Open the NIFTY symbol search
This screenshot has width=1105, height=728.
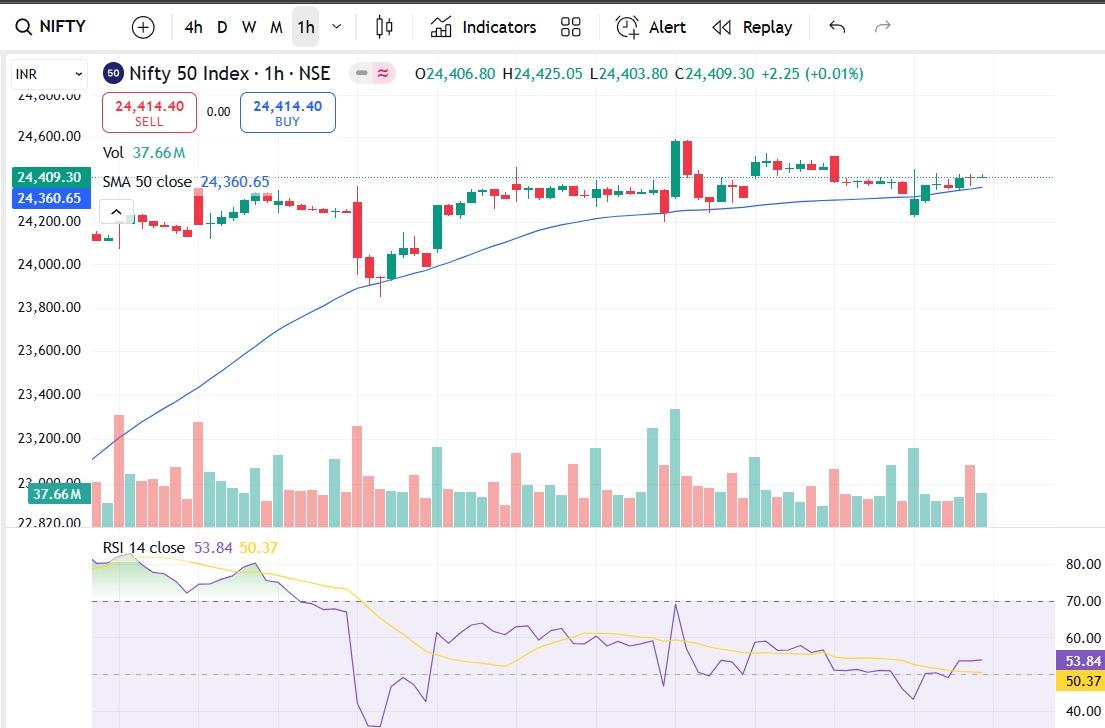pos(51,27)
